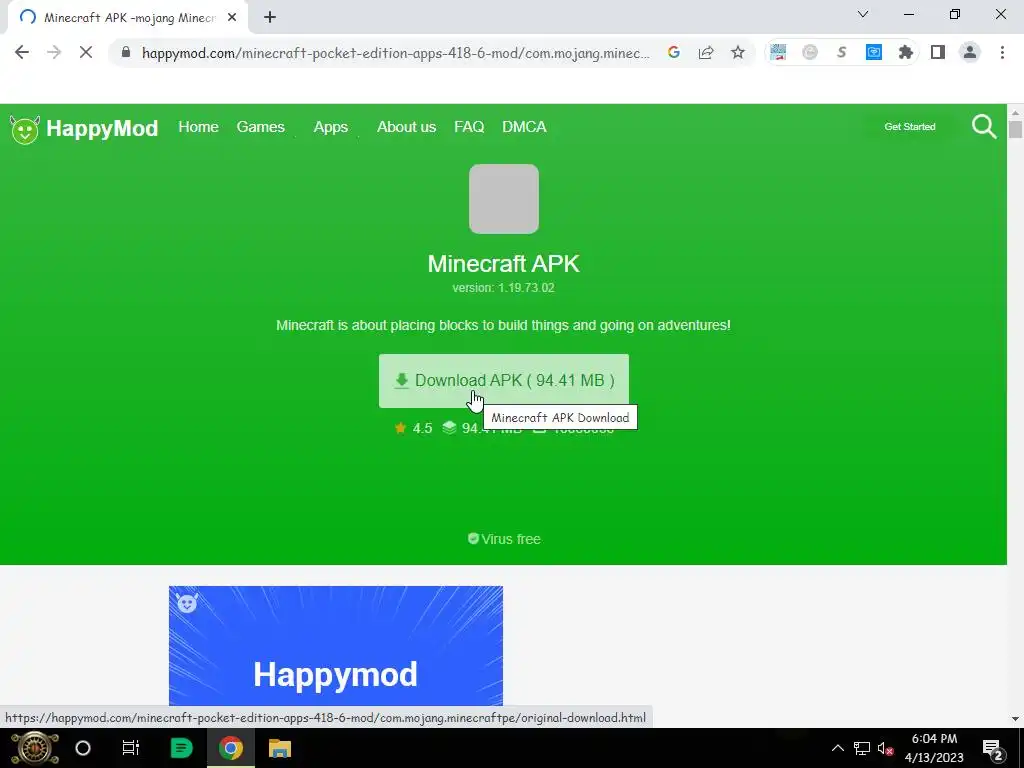Click the Minecraft APK app icon placeholder
The height and width of the screenshot is (768, 1024).
[x=504, y=199]
